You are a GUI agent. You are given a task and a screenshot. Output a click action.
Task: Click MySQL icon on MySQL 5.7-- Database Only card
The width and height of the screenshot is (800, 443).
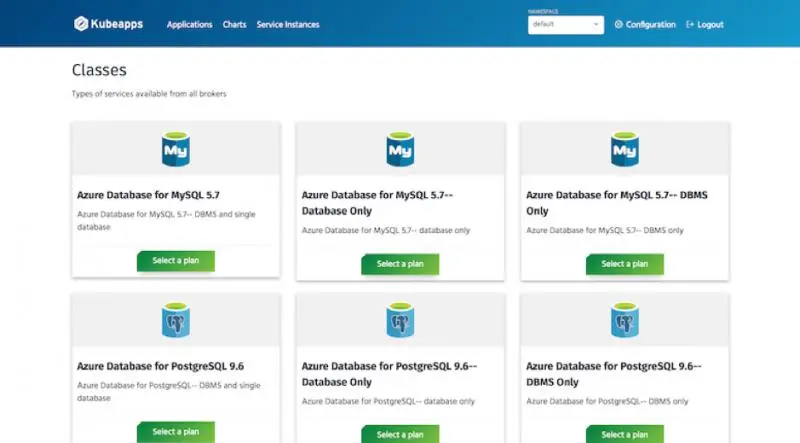(400, 149)
